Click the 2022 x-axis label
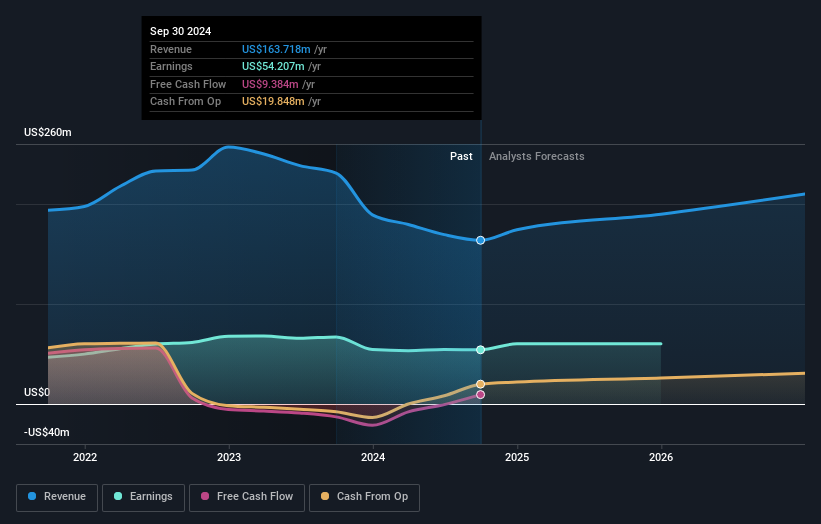821x524 pixels. (85, 457)
